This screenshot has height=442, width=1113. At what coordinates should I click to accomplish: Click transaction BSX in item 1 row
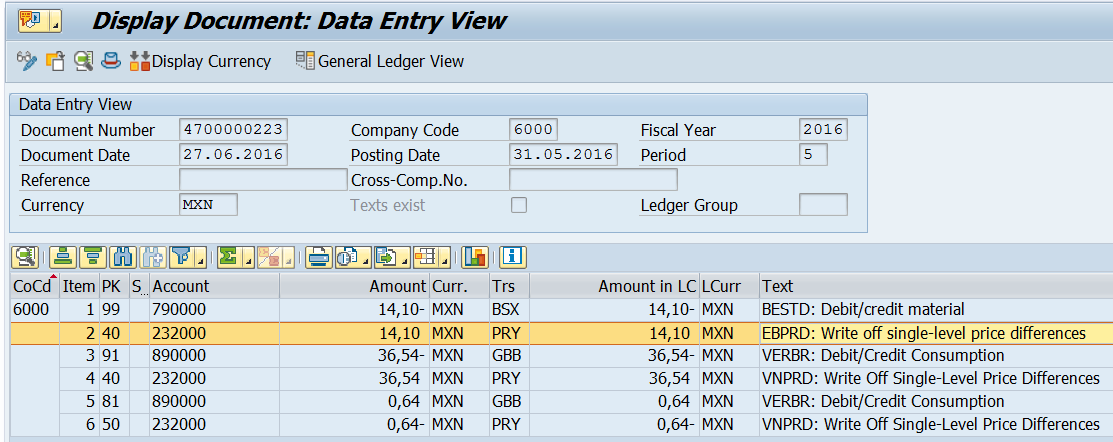click(509, 309)
